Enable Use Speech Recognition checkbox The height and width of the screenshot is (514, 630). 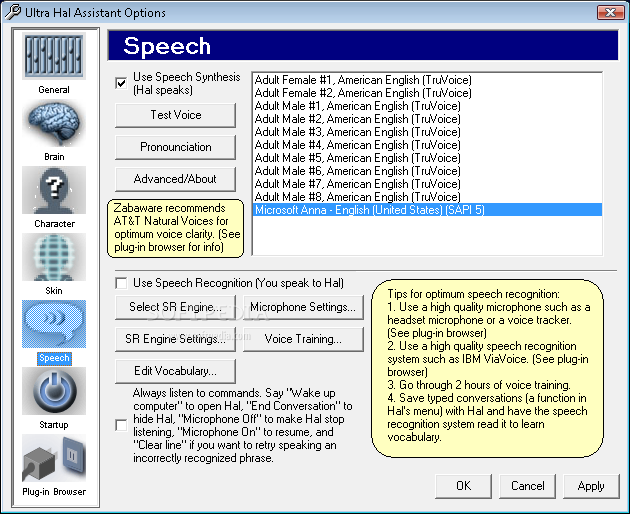[x=121, y=283]
